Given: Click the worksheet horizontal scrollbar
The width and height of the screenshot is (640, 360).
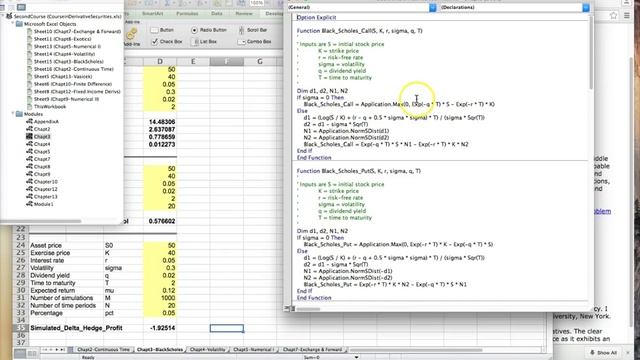Looking at the screenshot, I should tap(416, 350).
